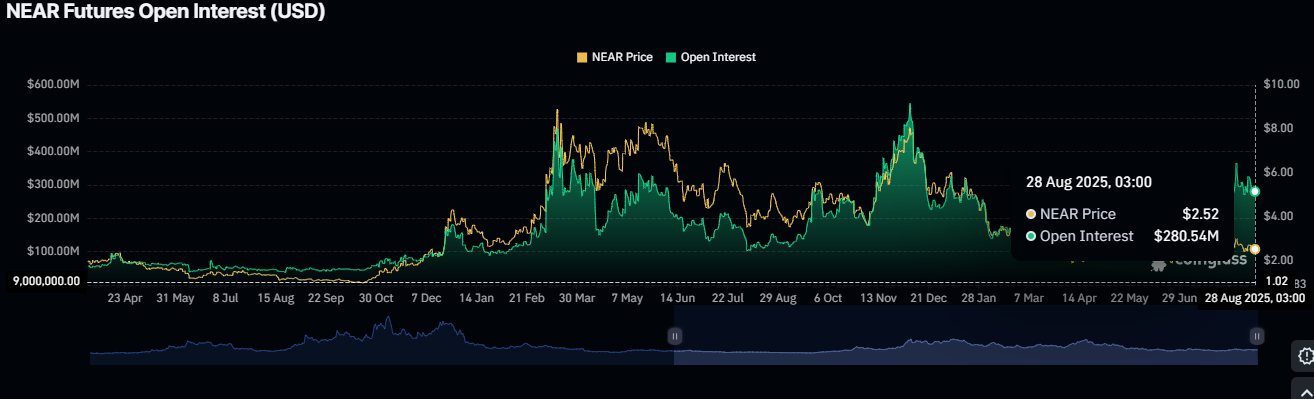Viewport: 1314px width, 399px height.
Task: Toggle the NEAR Price legend series
Action: coord(615,57)
